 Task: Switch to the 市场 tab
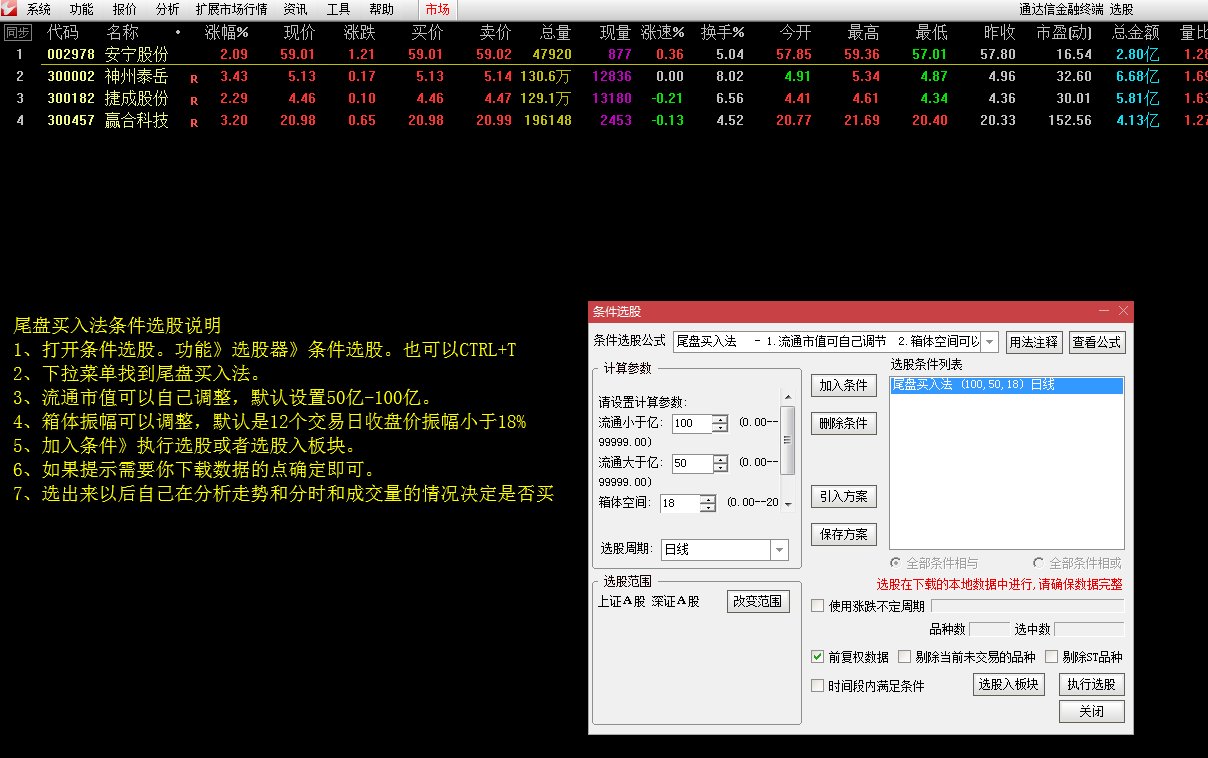point(437,9)
